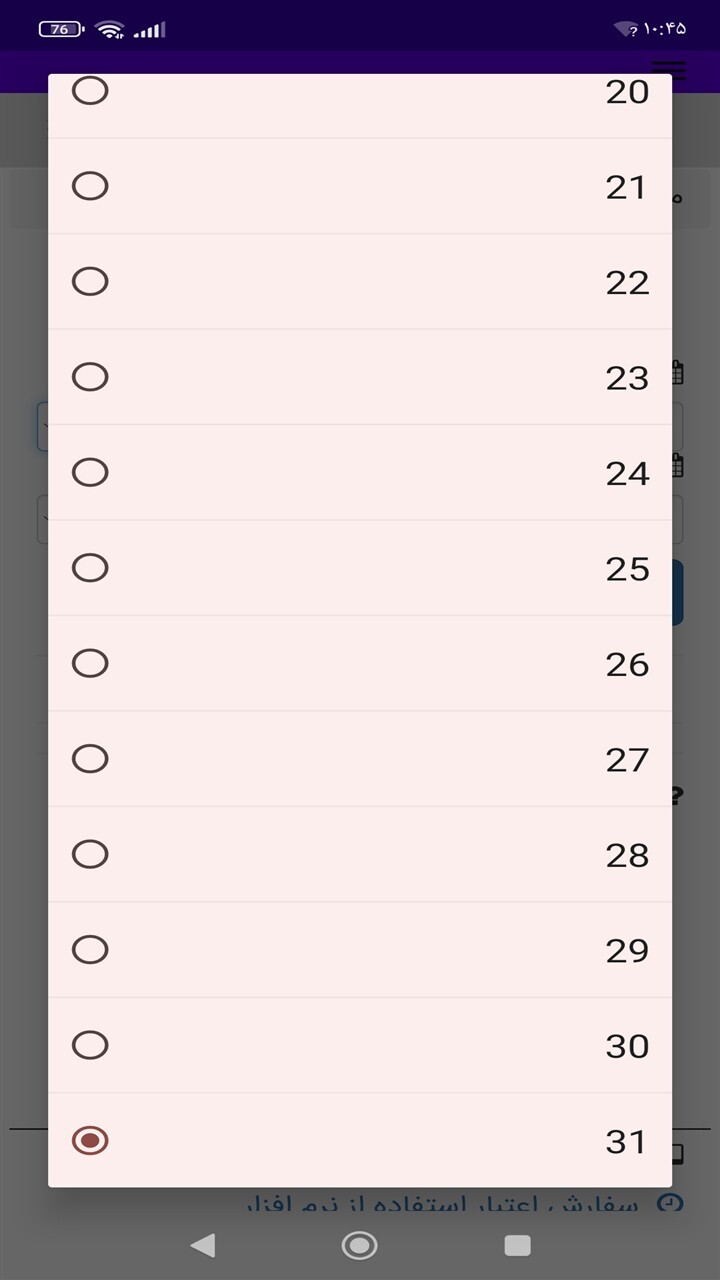Image resolution: width=720 pixels, height=1280 pixels.
Task: Select the radio button for 27
Action: click(90, 759)
